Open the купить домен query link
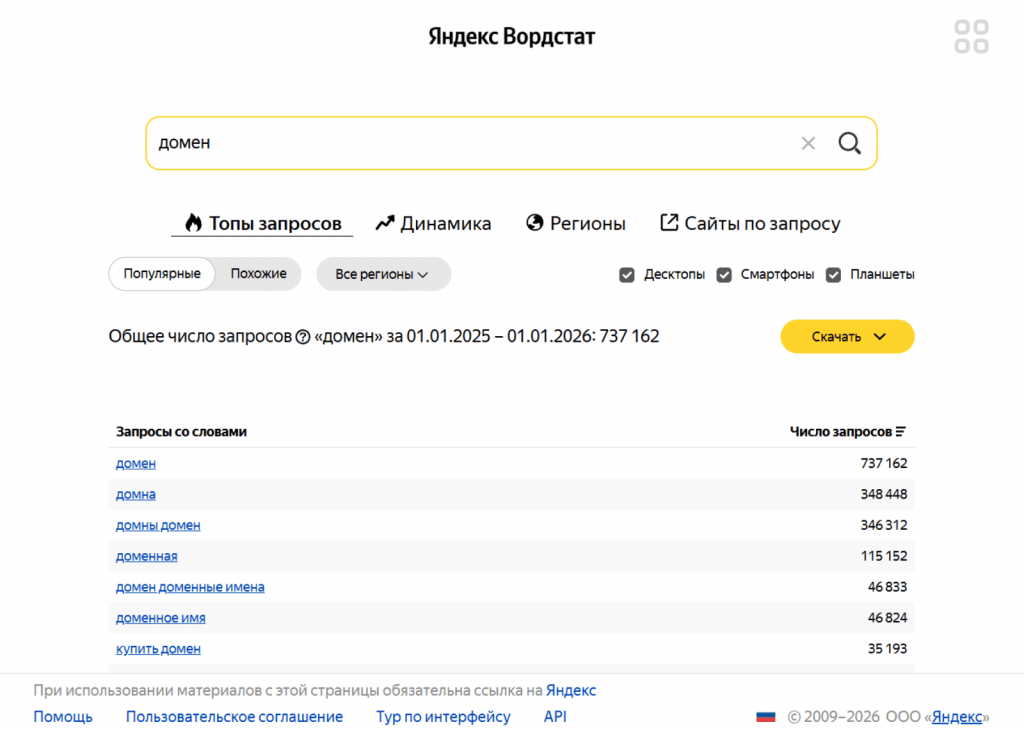This screenshot has height=731, width=1024. coord(158,649)
